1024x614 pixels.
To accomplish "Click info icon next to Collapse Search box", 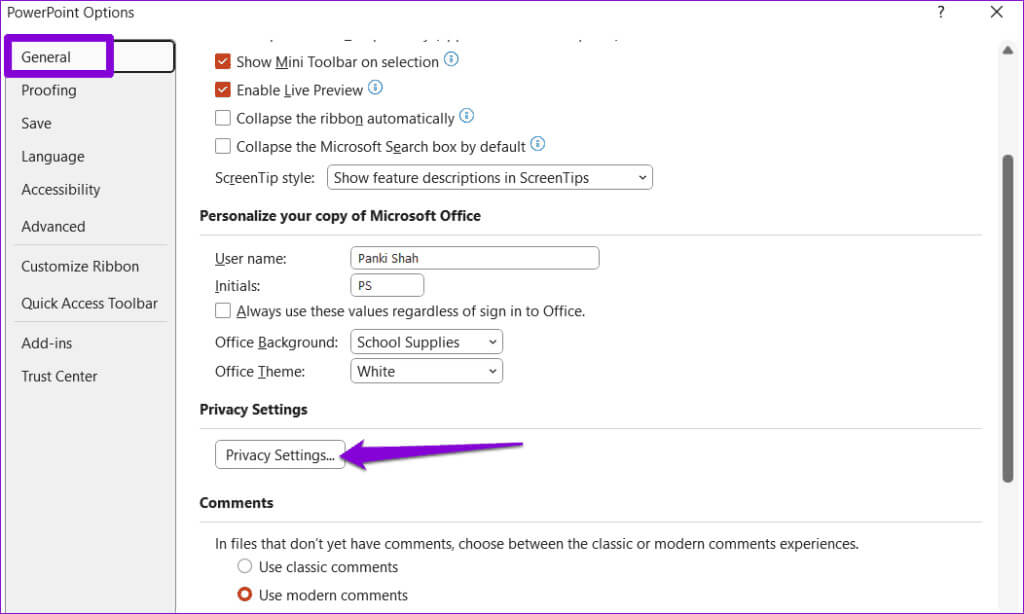I will pos(538,145).
